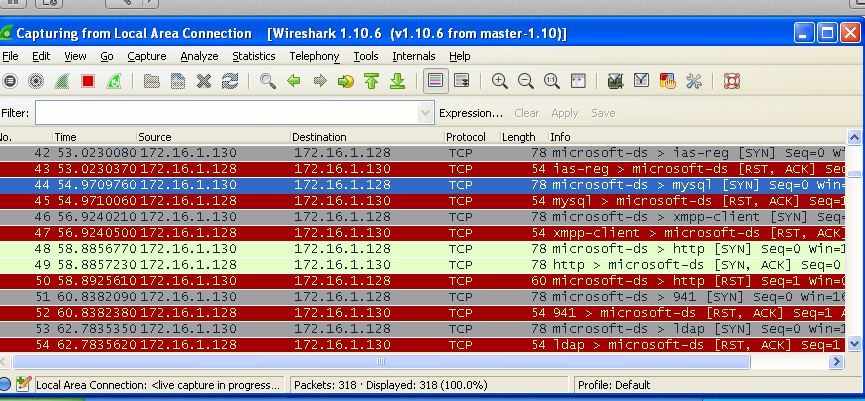Find a packet magnifier icon
The image size is (865, 401).
pos(268,81)
